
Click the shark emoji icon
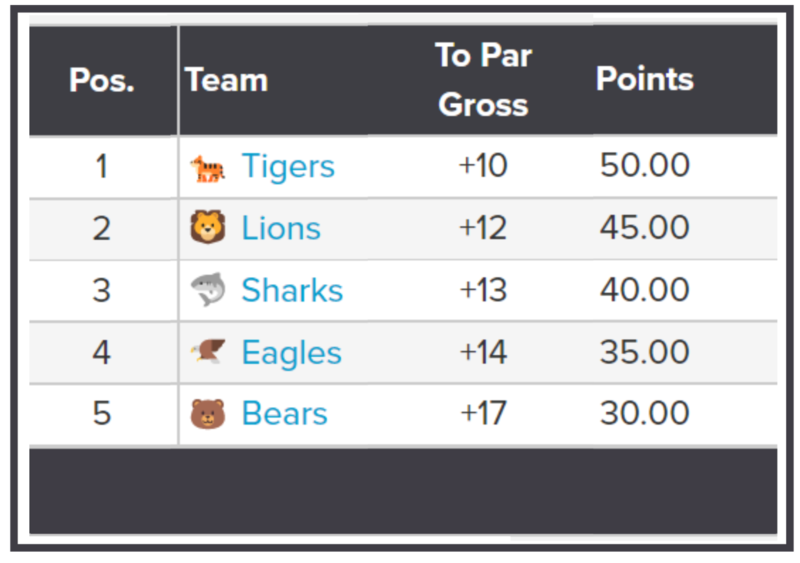click(207, 291)
